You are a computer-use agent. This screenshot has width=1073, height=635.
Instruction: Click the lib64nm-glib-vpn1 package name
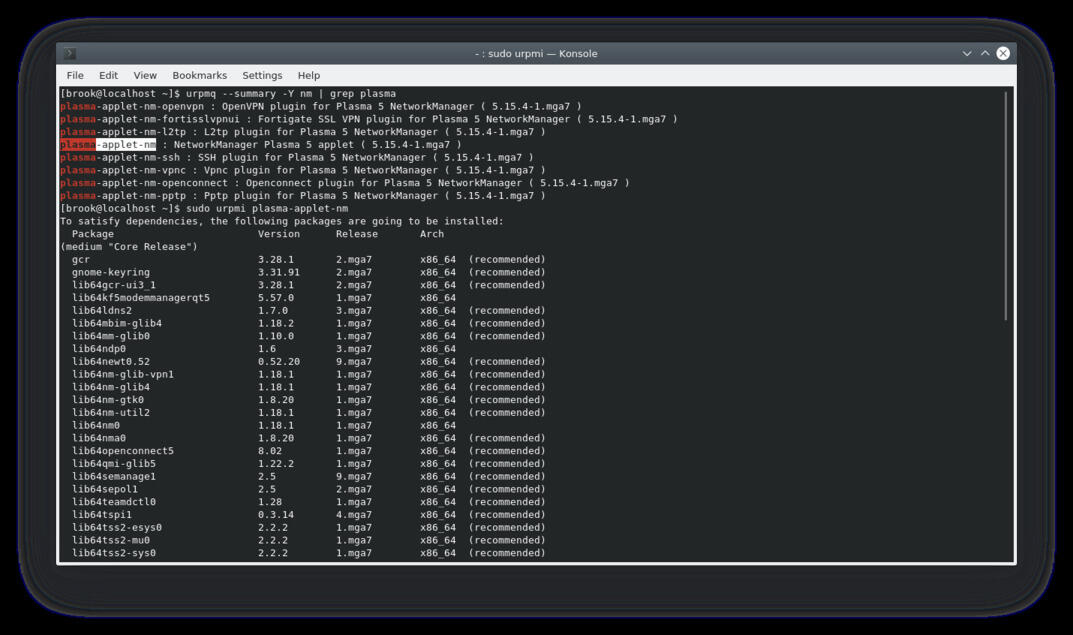click(x=122, y=374)
